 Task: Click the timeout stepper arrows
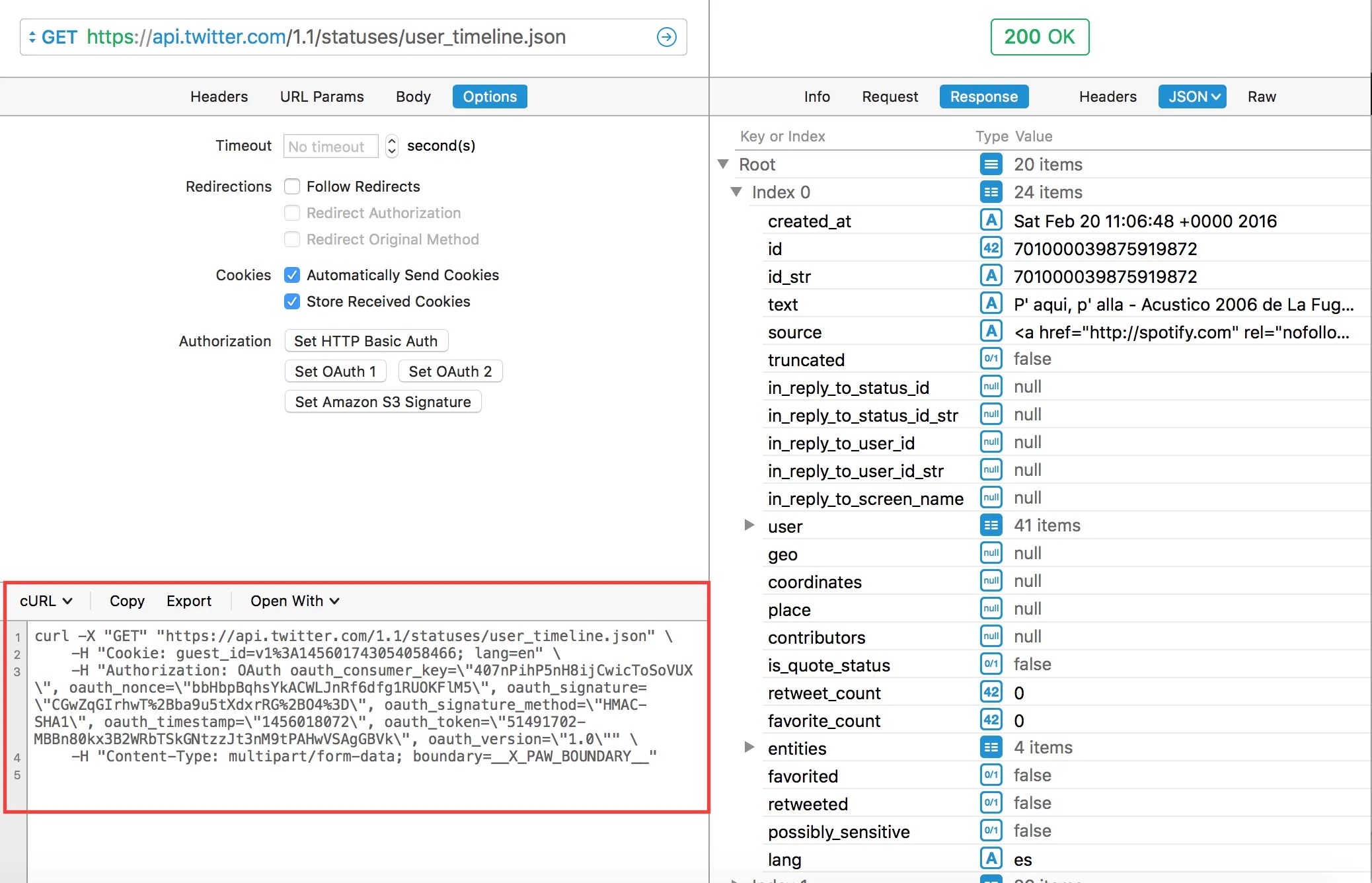click(392, 146)
